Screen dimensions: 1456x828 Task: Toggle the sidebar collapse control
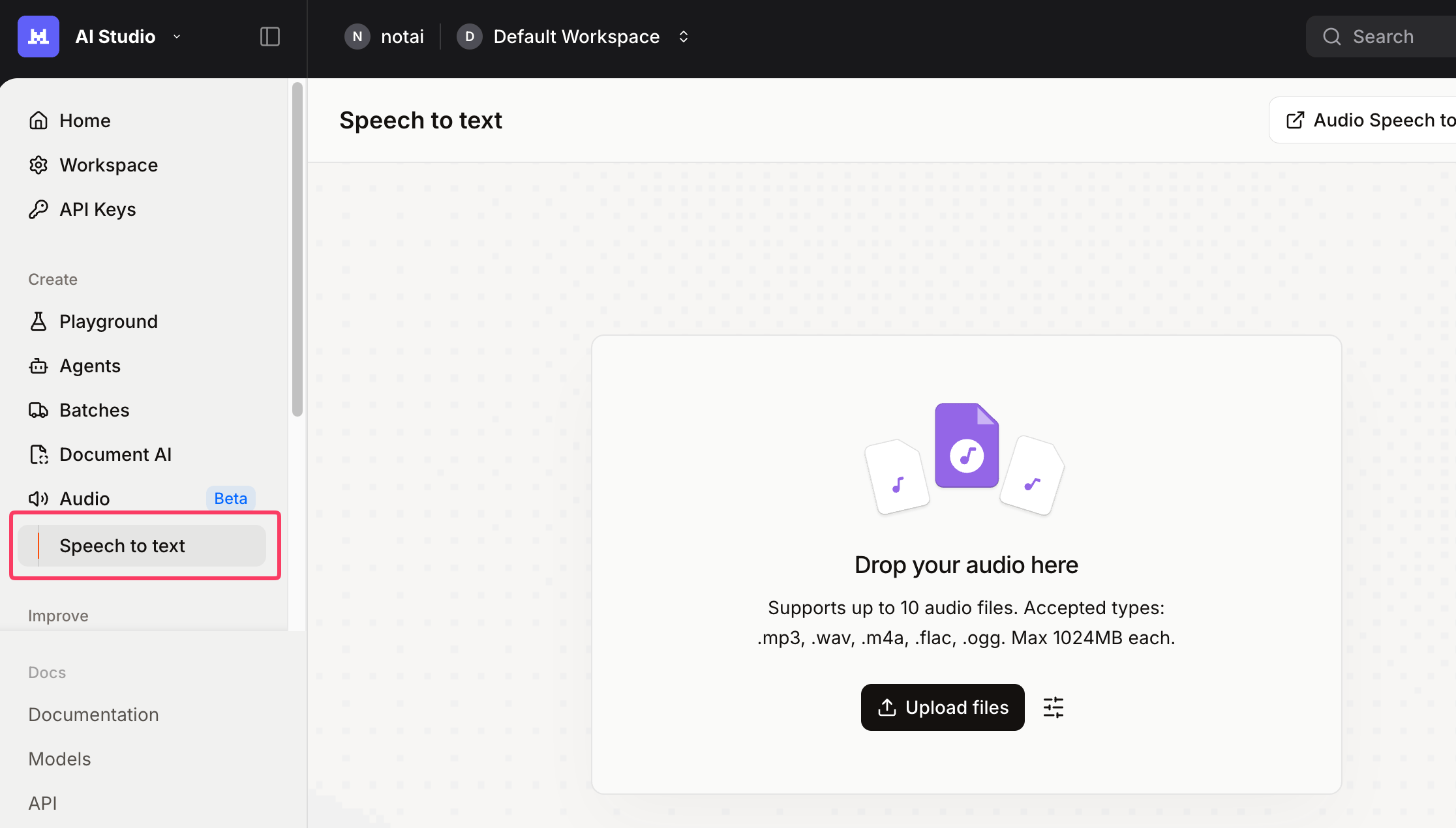[269, 37]
